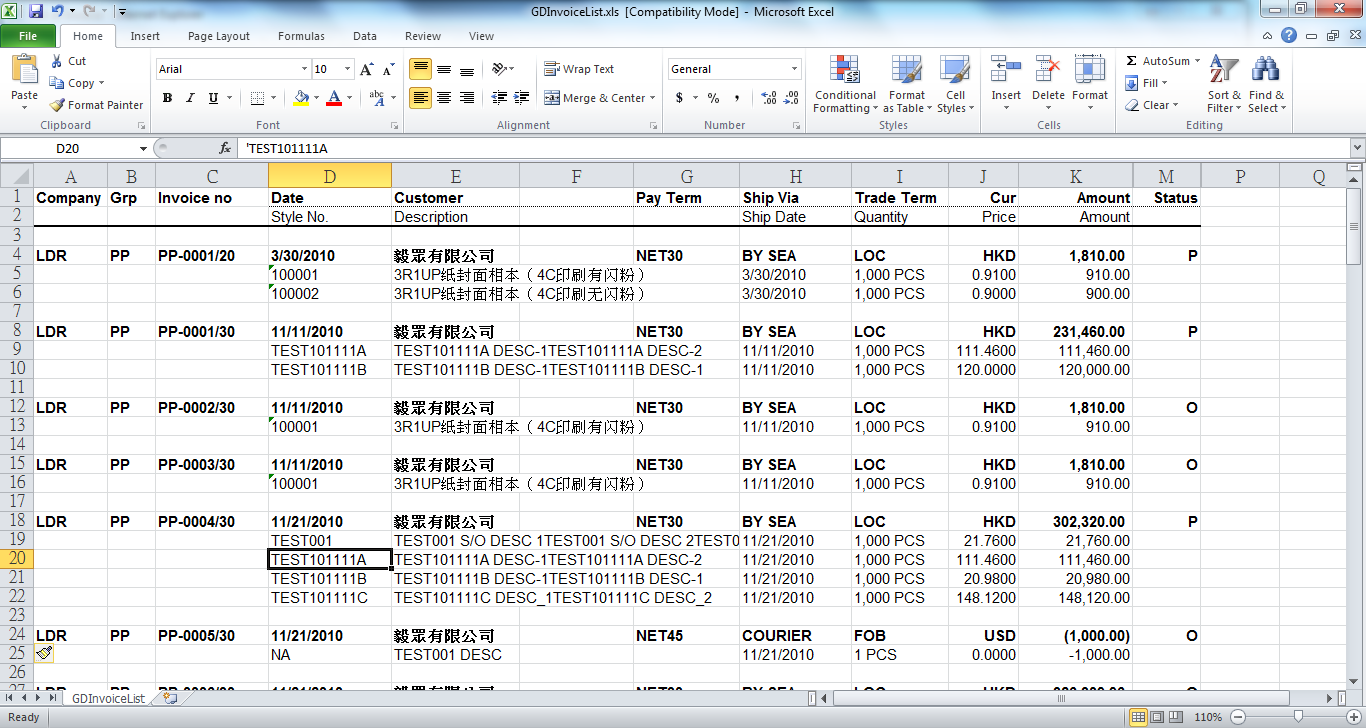This screenshot has height=728, width=1366.
Task: Switch to Page Break Preview in status bar
Action: [1178, 717]
